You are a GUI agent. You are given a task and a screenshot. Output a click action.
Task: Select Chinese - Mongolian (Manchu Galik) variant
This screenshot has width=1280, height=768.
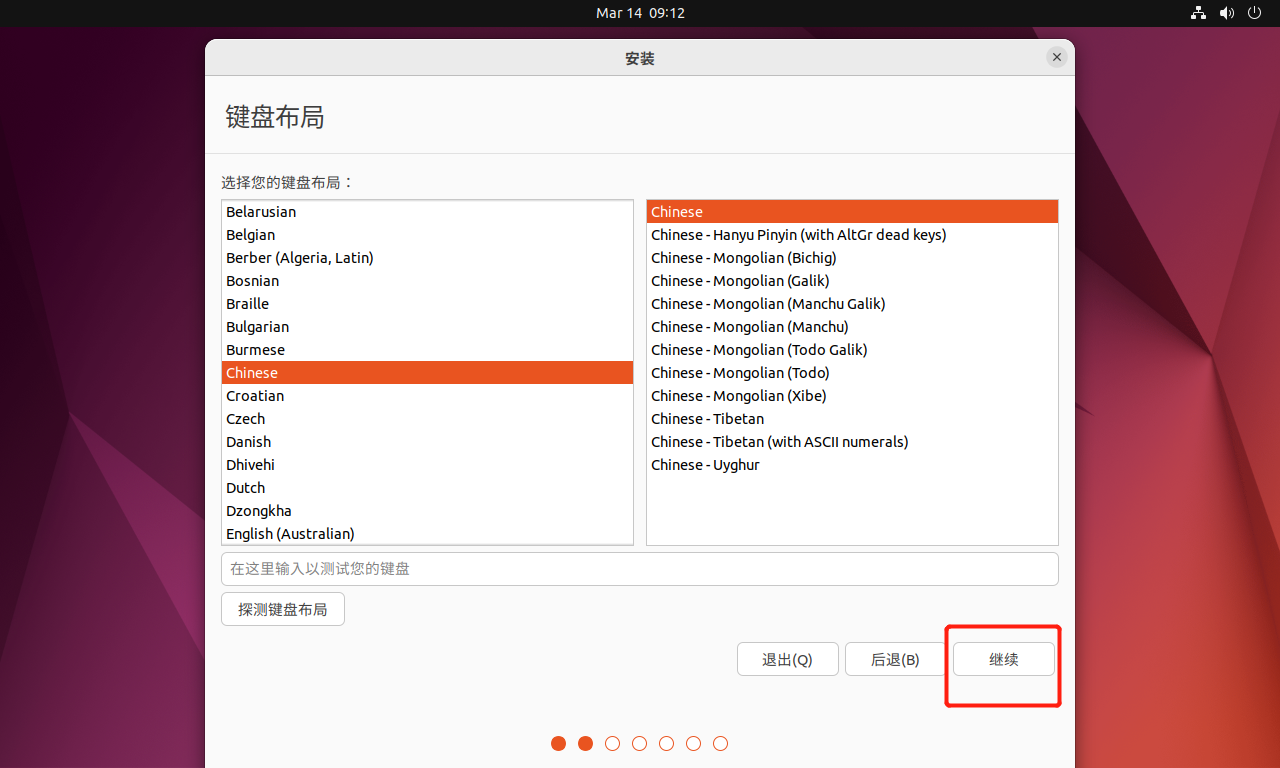pyautogui.click(x=852, y=304)
